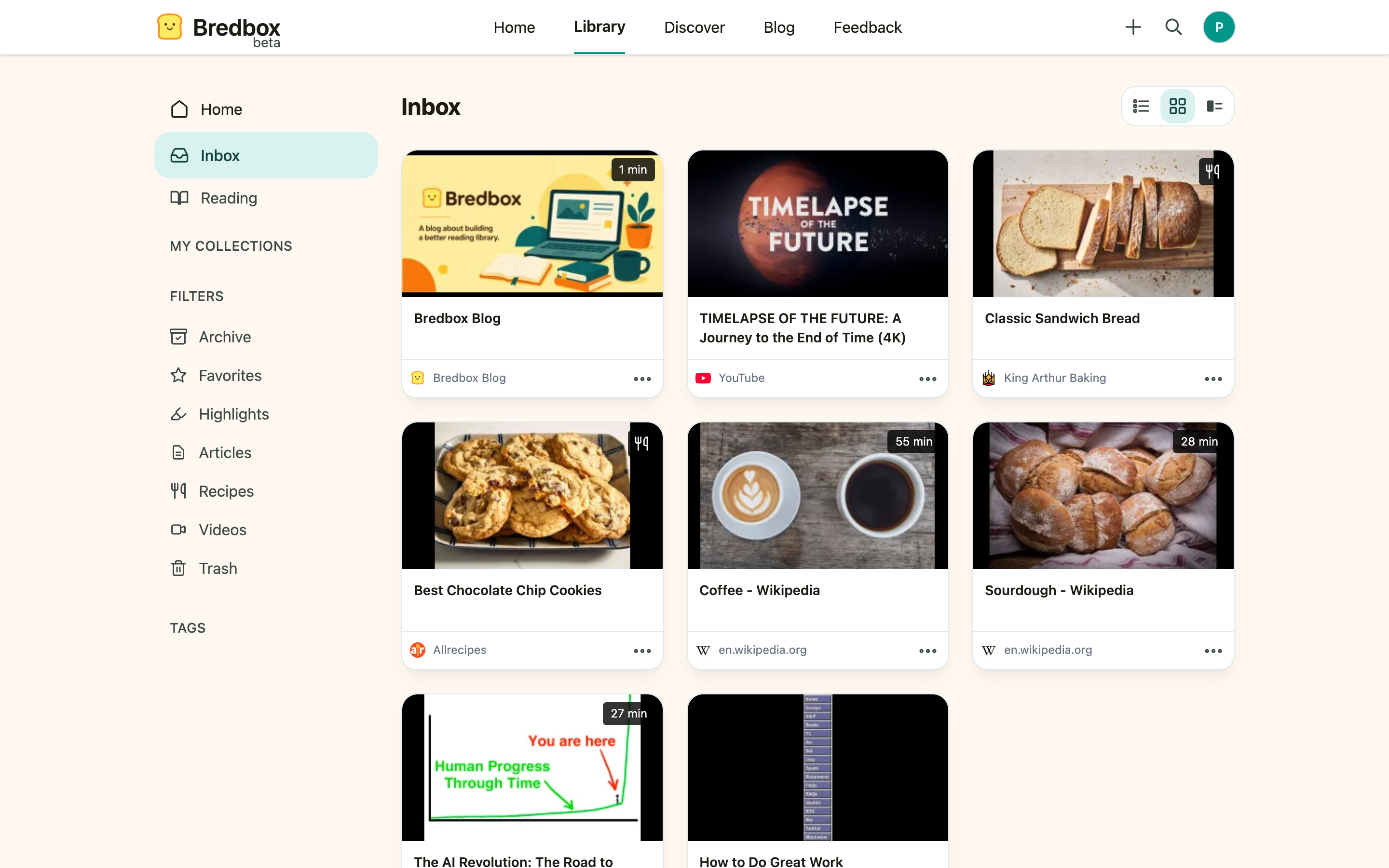Click the Archive filter icon
This screenshot has height=868, width=1389.
pos(178,337)
